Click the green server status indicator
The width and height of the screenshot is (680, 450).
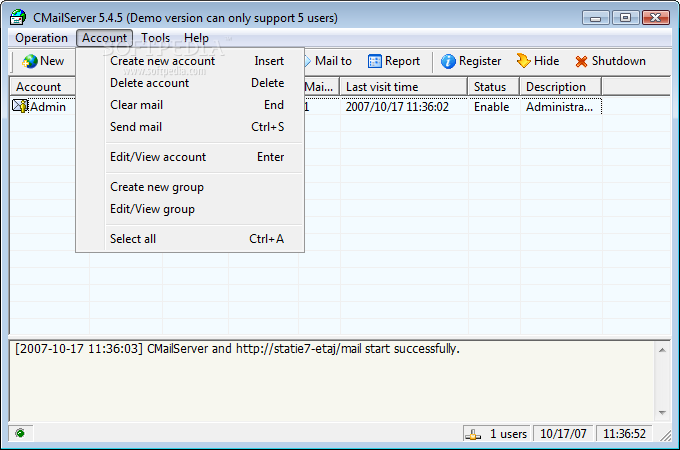pyautogui.click(x=20, y=433)
